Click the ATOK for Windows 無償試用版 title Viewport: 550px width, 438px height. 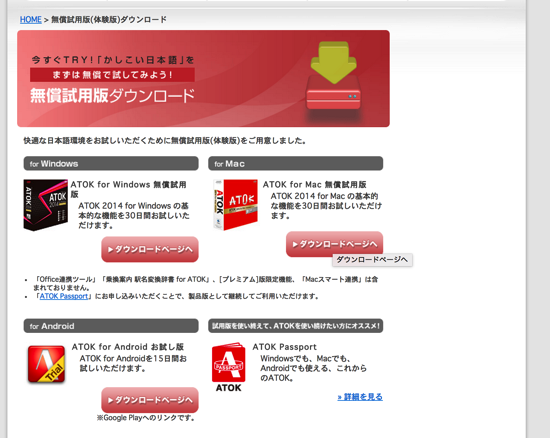tap(128, 189)
